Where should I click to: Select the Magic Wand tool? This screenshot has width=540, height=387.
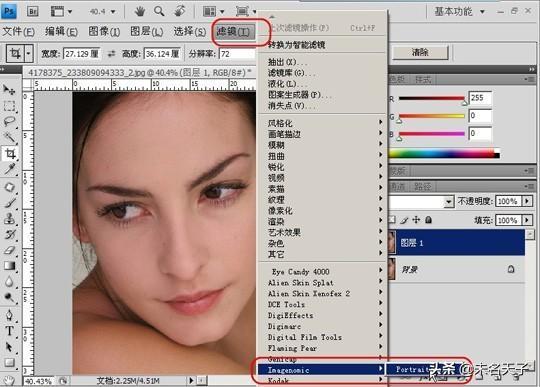pyautogui.click(x=9, y=137)
